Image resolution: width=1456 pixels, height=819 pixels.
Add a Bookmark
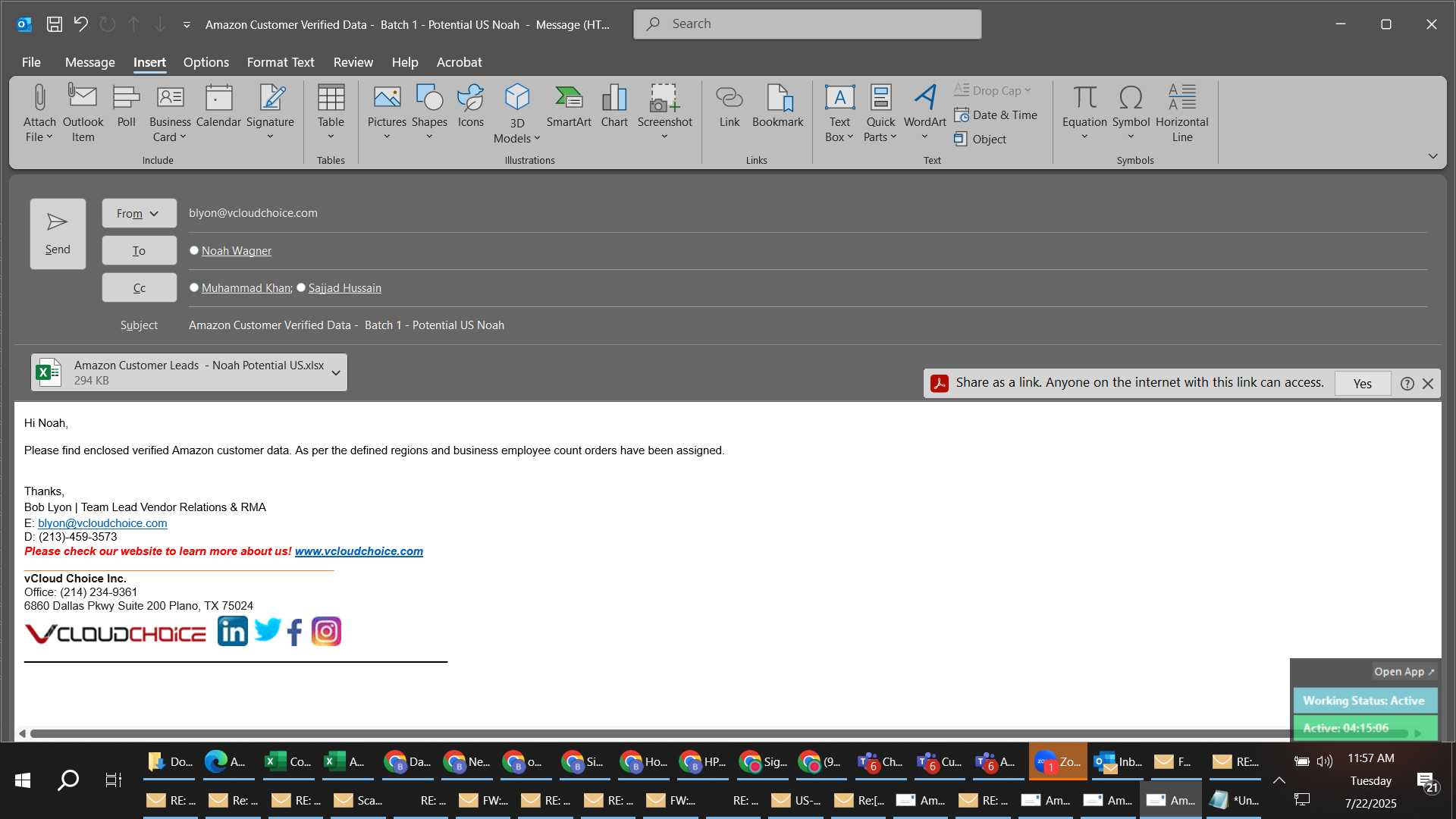777,106
